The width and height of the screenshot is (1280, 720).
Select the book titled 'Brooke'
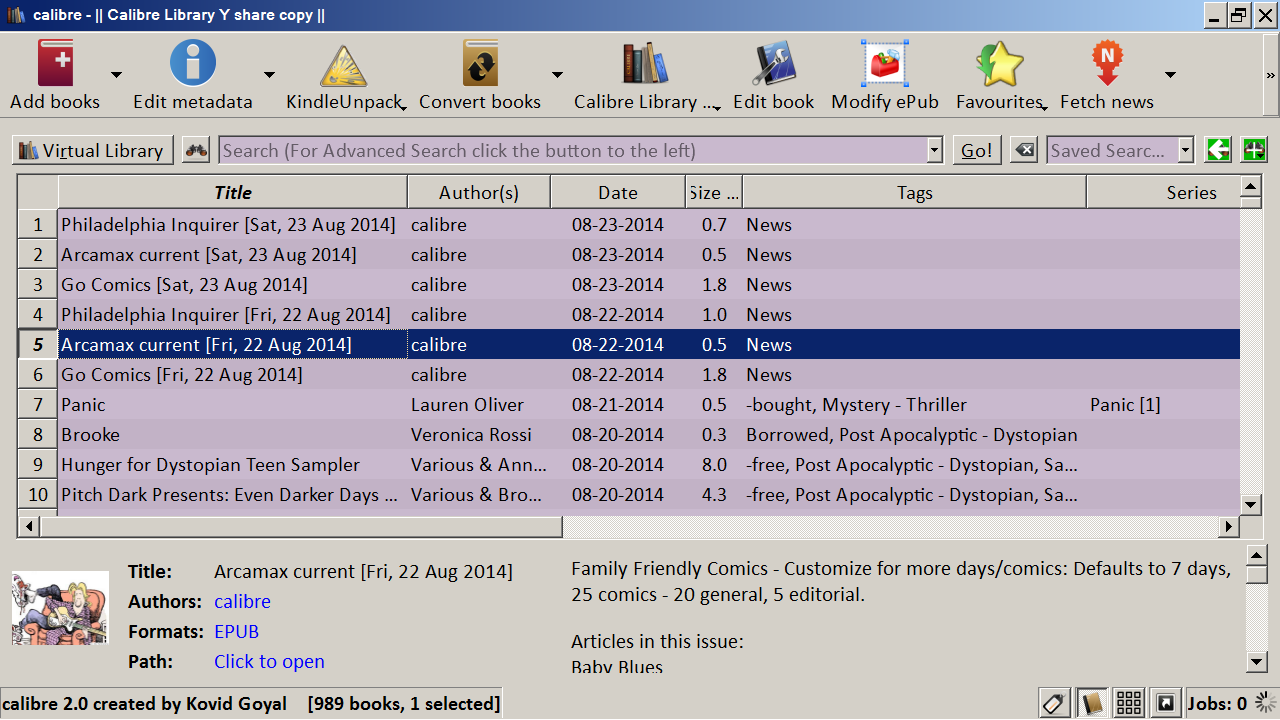(90, 435)
